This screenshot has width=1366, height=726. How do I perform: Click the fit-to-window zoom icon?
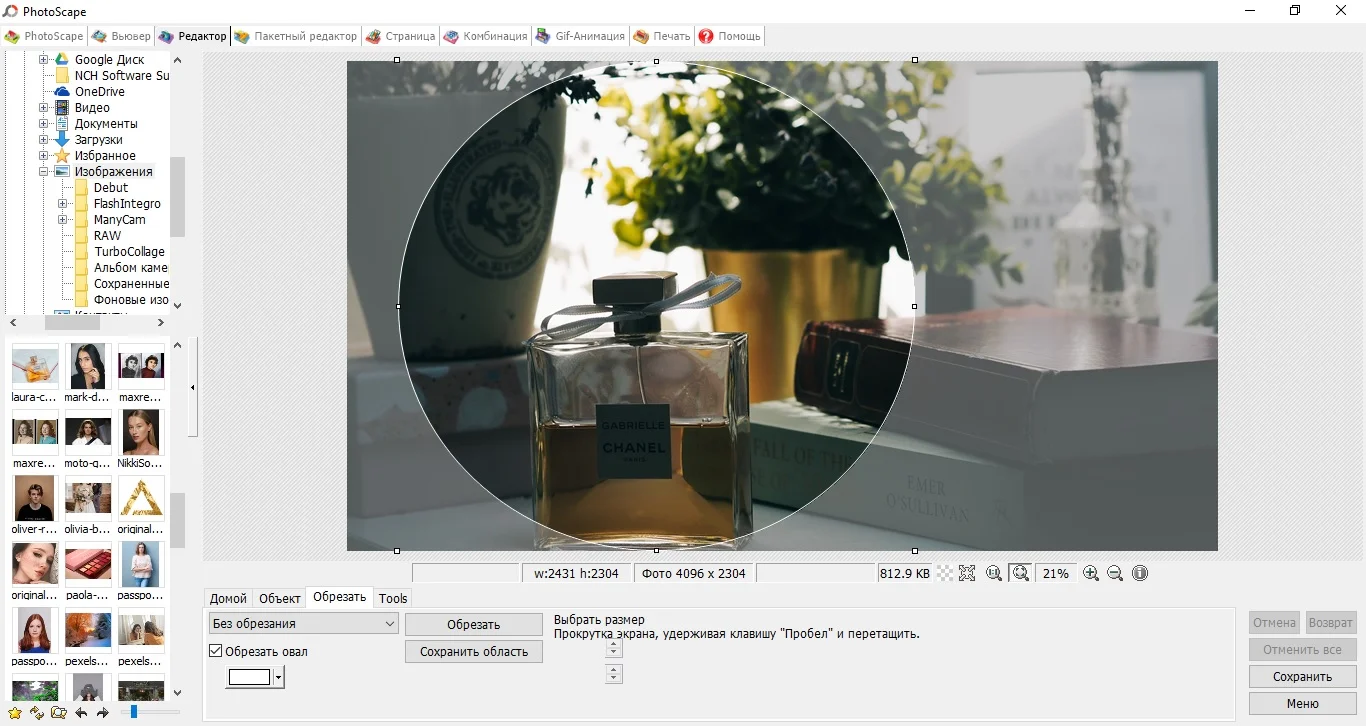coord(1021,573)
